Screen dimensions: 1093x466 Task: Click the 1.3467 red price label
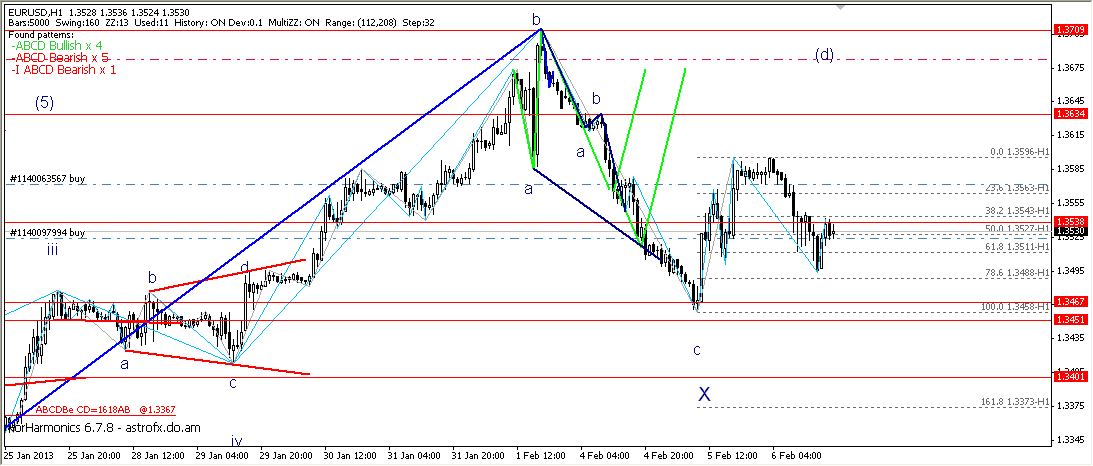[x=1070, y=301]
